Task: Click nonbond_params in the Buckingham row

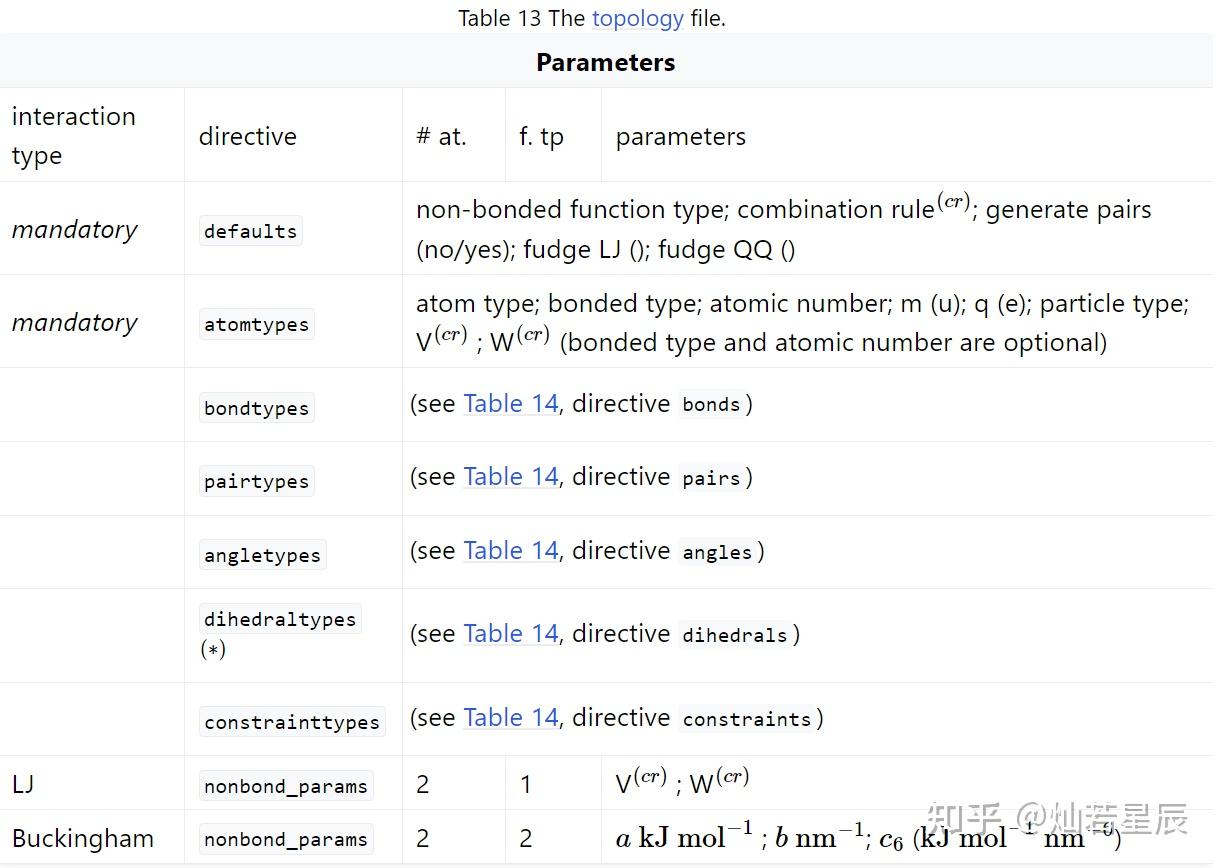Action: click(286, 839)
